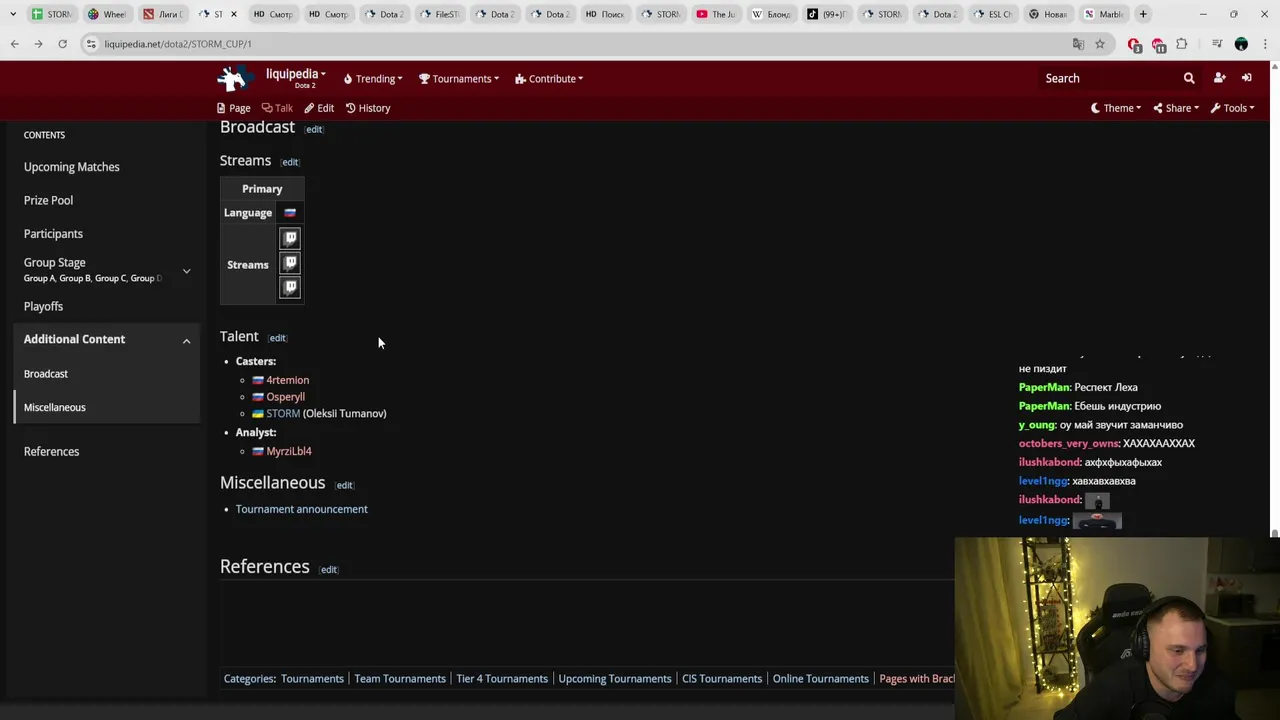The image size is (1280, 720).
Task: Open analyst MyrziLbl4's page
Action: pos(289,451)
